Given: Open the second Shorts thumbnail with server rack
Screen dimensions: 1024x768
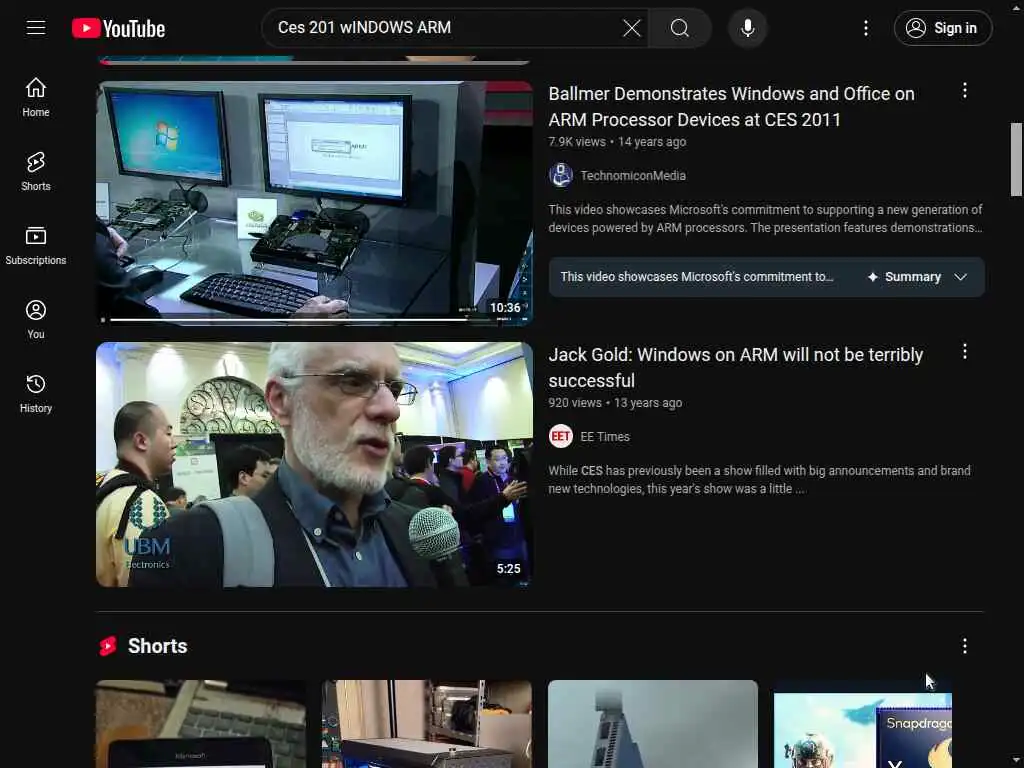Looking at the screenshot, I should pos(426,724).
